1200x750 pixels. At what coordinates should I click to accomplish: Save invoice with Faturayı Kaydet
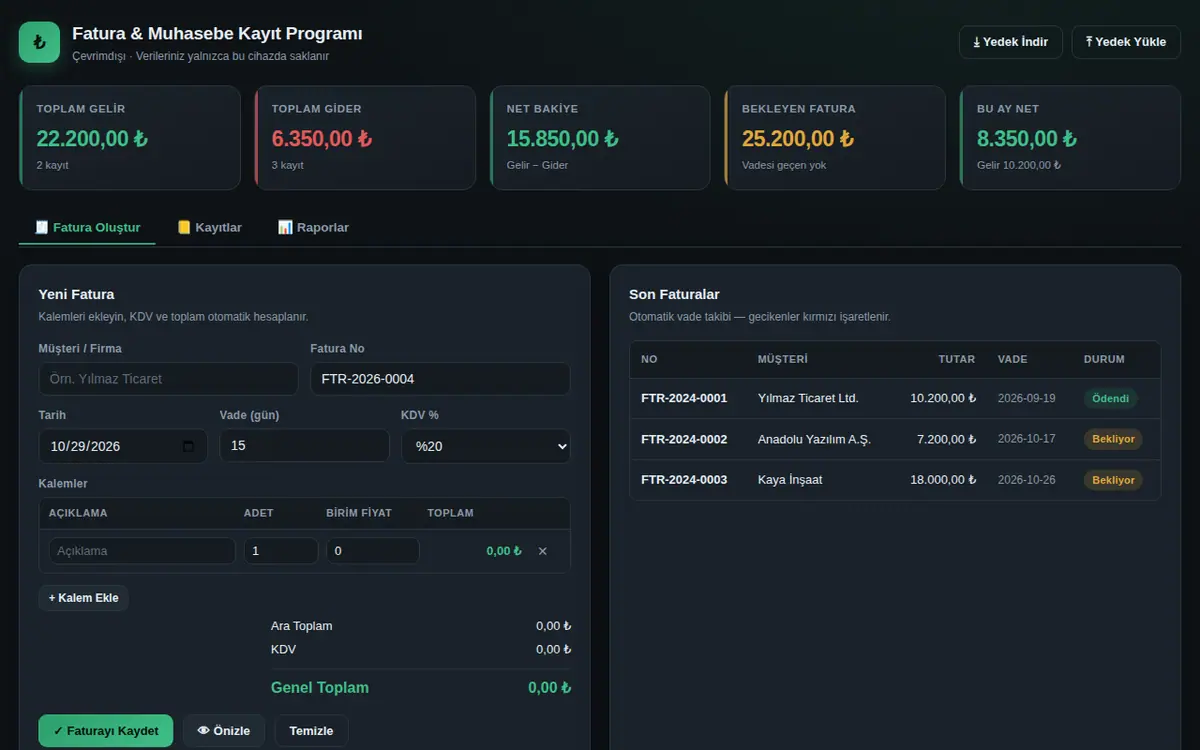coord(106,731)
